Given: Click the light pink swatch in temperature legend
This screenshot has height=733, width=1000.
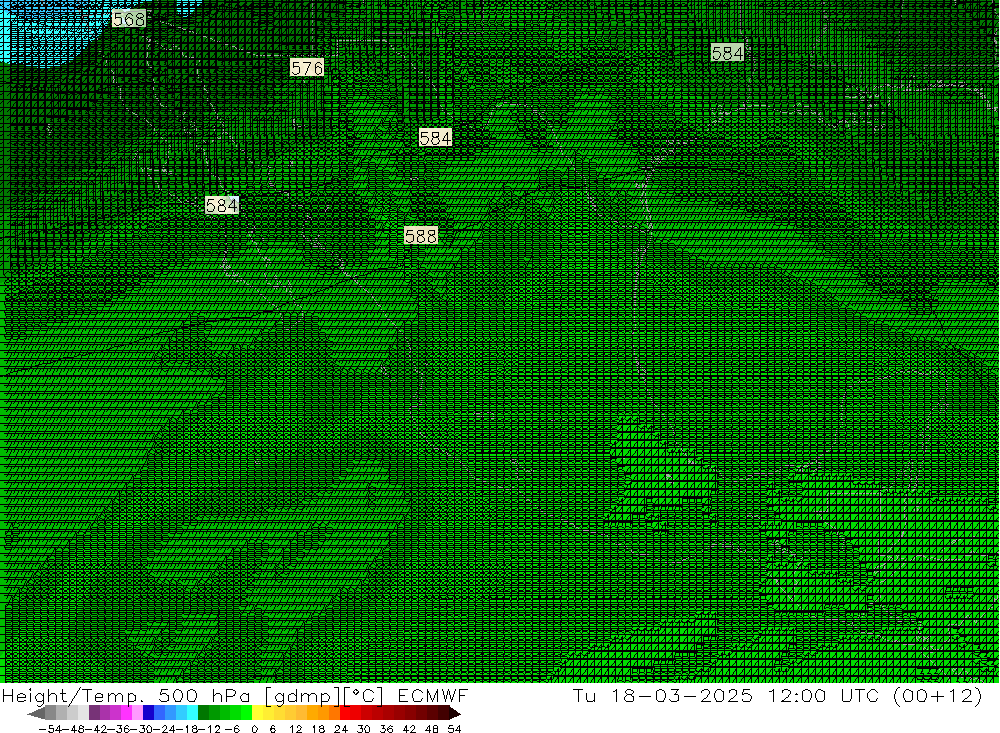Looking at the screenshot, I should click(x=137, y=713).
